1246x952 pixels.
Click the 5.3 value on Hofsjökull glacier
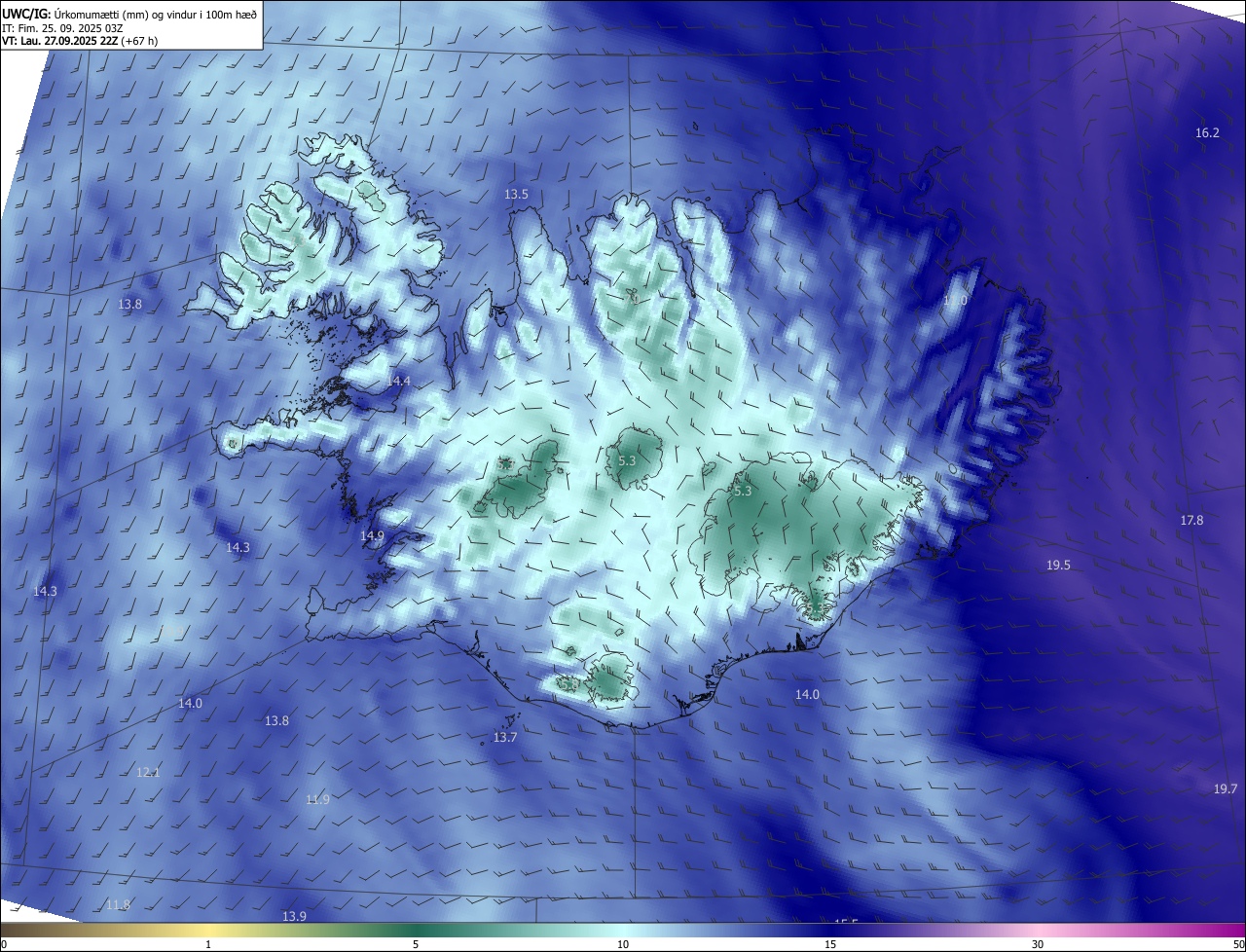627,460
